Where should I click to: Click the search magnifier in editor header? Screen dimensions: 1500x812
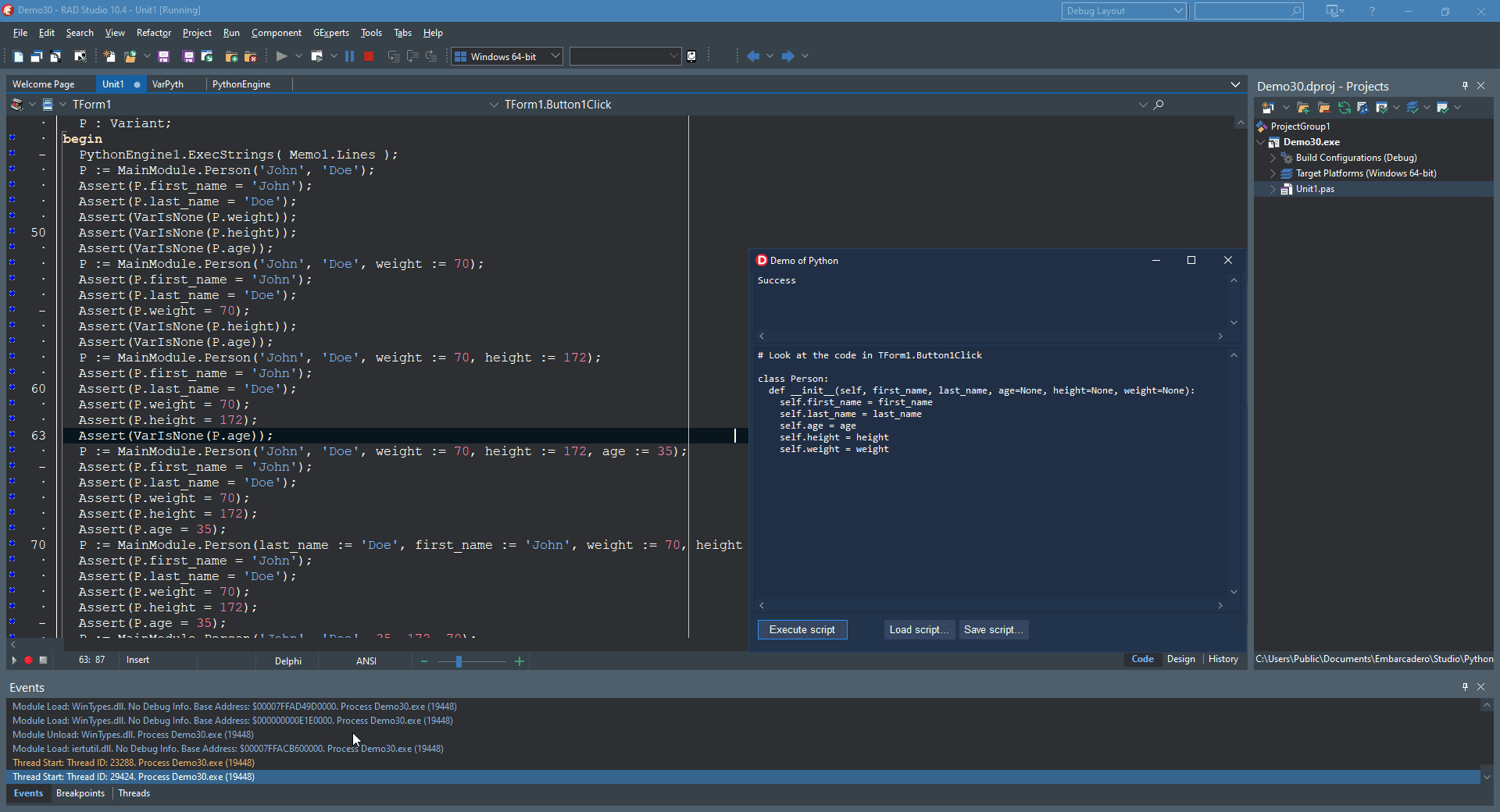[x=1159, y=105]
